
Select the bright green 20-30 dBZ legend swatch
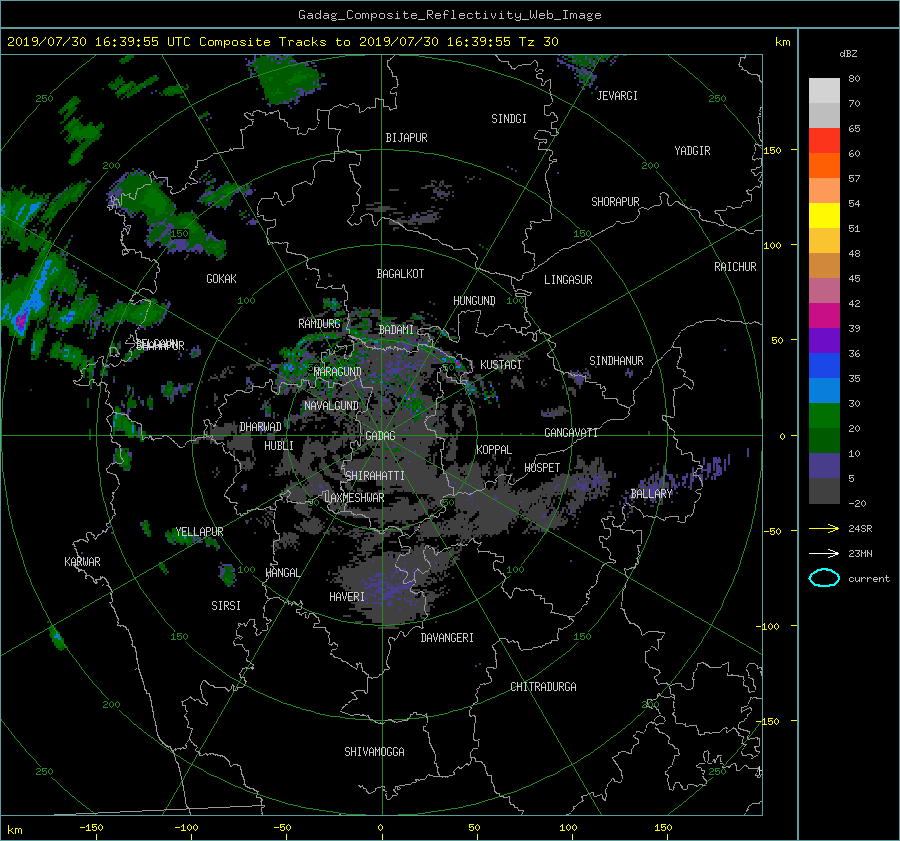(x=824, y=415)
